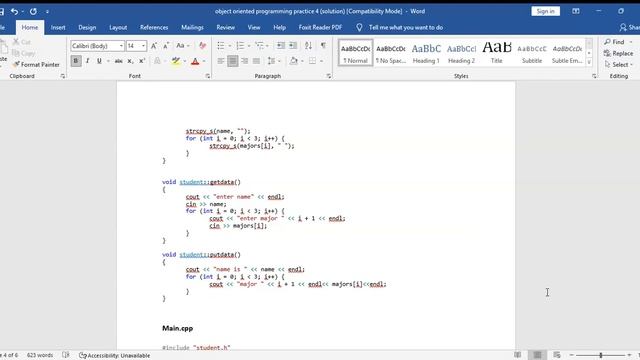Click the Shading paint bucket icon
Image resolution: width=640 pixels, height=360 pixels.
coord(293,61)
